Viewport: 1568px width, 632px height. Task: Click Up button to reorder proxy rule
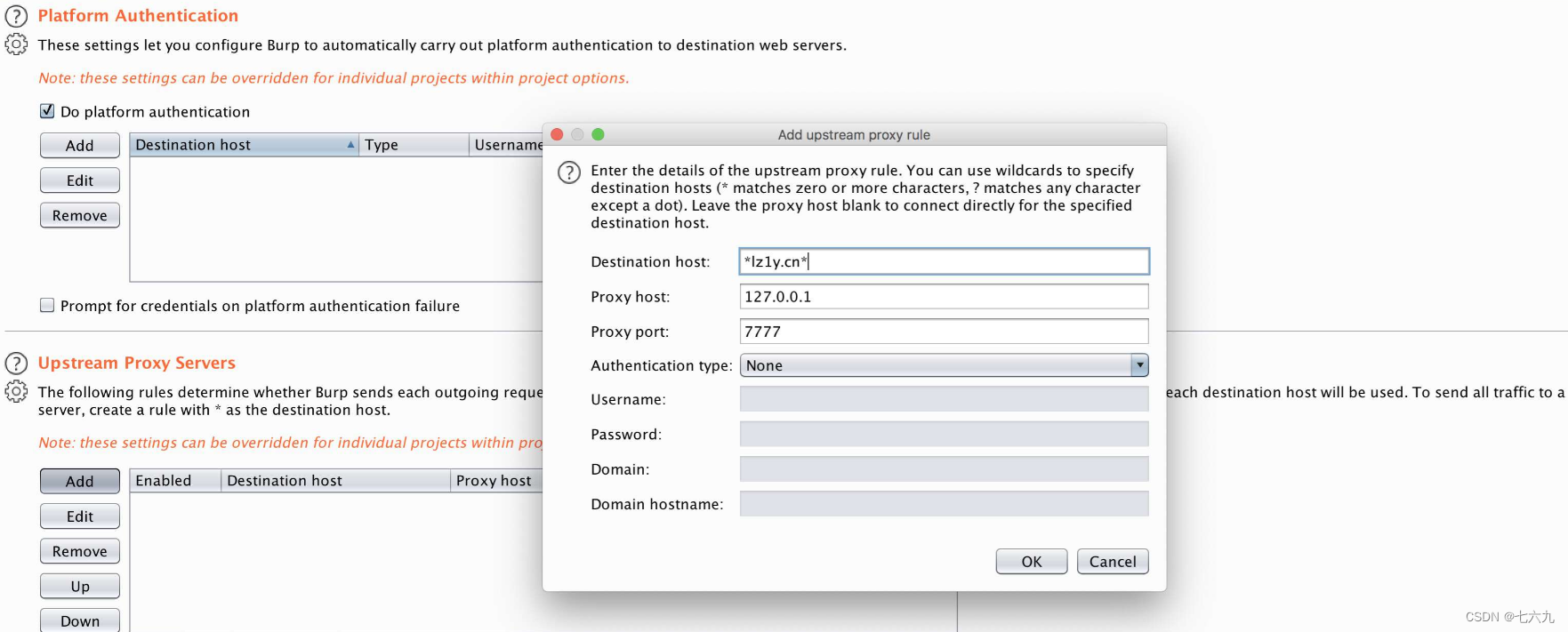(x=80, y=587)
